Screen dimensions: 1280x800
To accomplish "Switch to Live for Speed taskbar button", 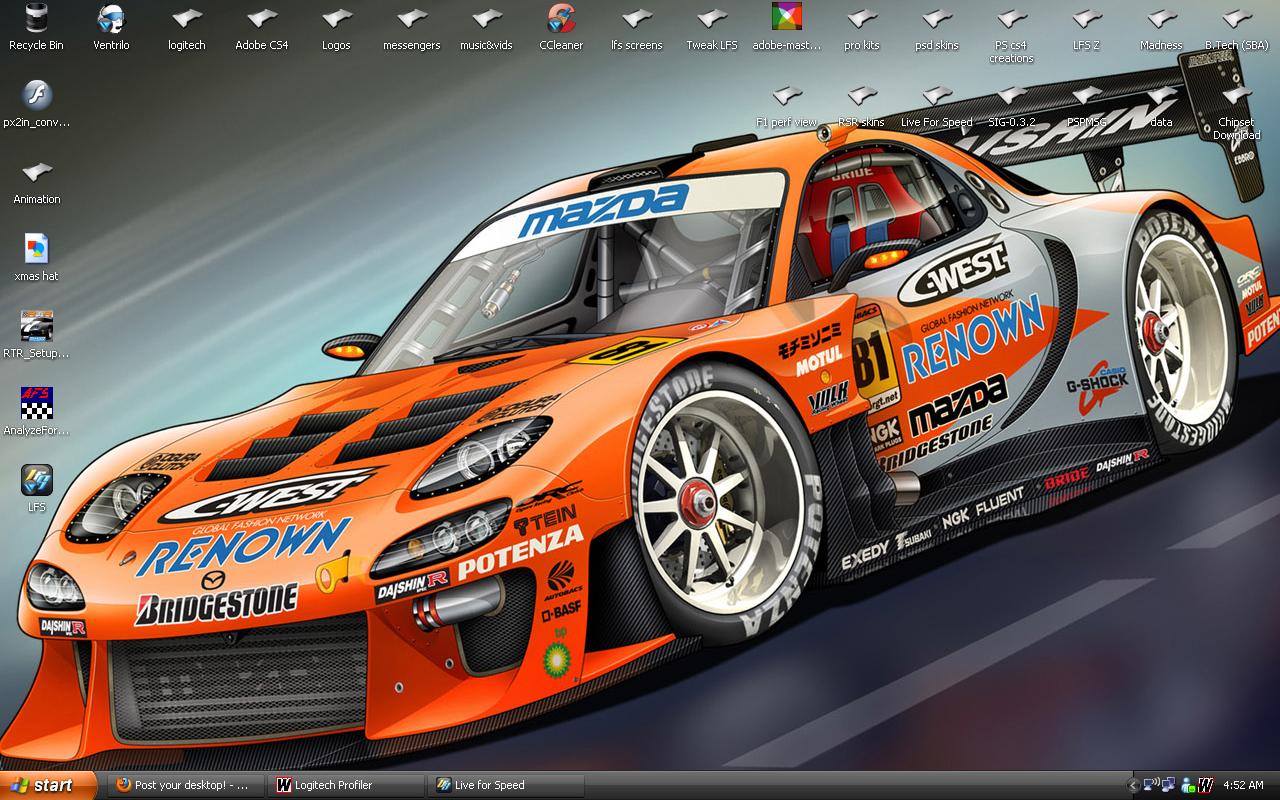I will click(x=506, y=785).
